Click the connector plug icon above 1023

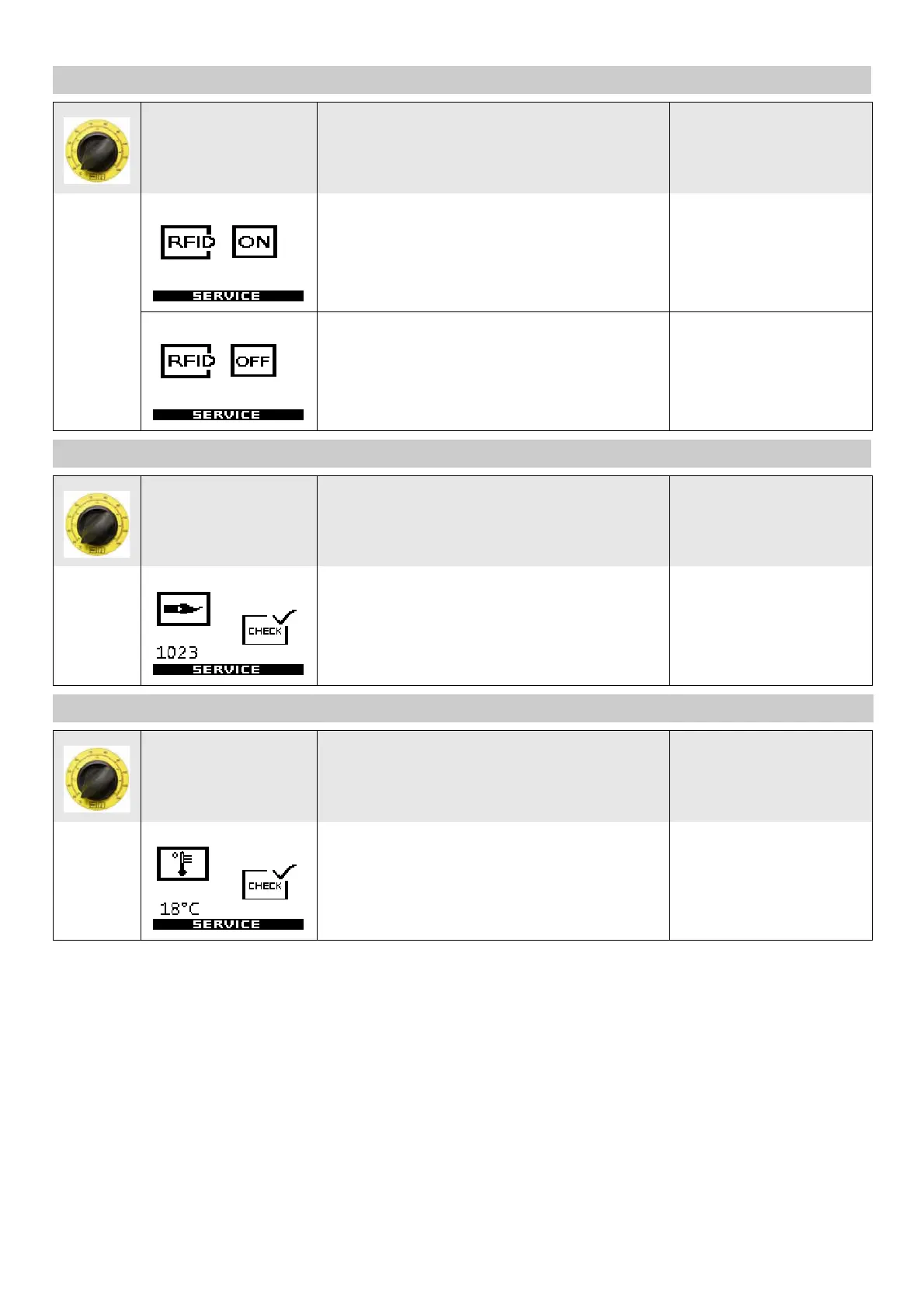coord(183,609)
